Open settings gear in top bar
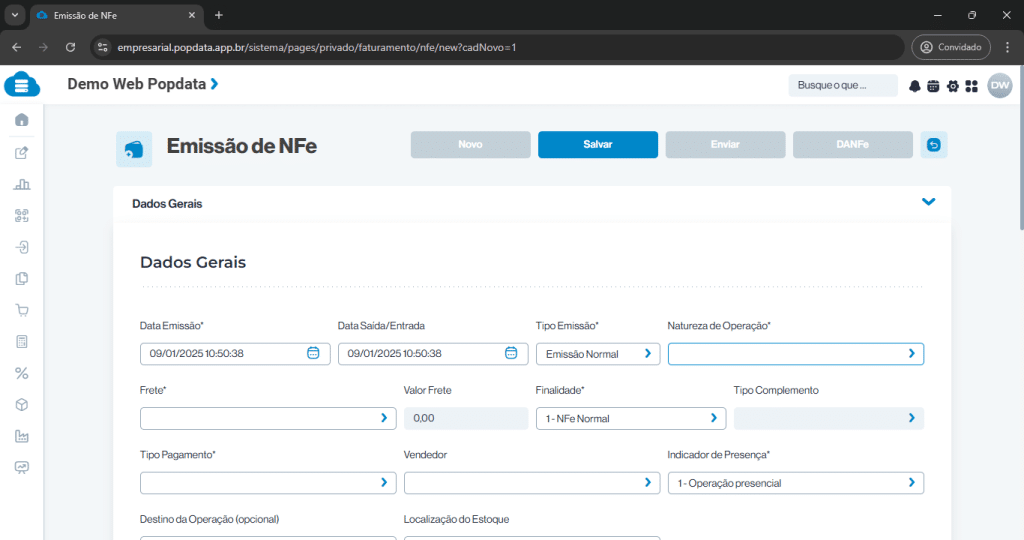Image resolution: width=1024 pixels, height=540 pixels. [x=952, y=86]
